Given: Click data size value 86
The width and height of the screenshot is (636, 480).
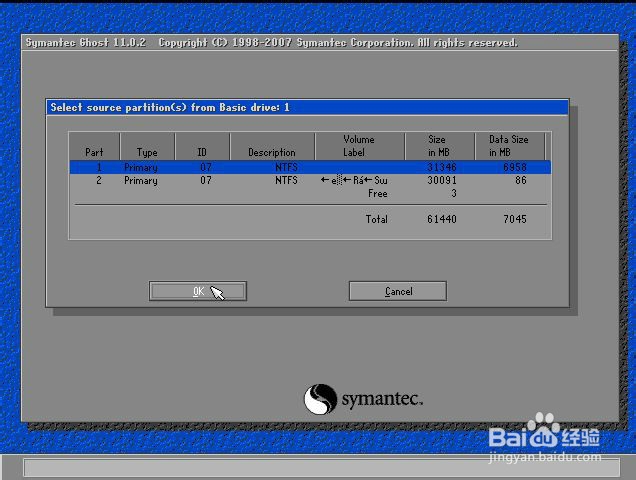Looking at the screenshot, I should click(521, 180).
